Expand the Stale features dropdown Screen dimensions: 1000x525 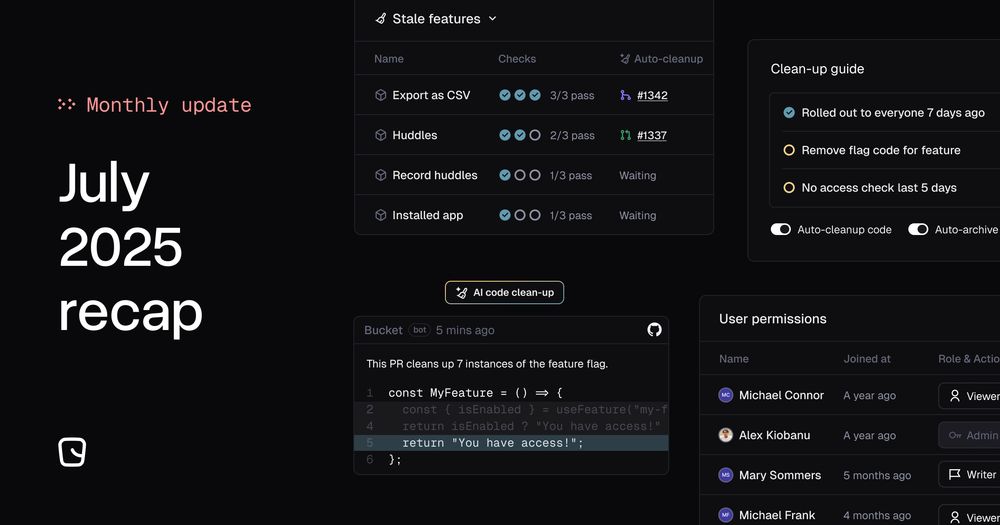[492, 19]
